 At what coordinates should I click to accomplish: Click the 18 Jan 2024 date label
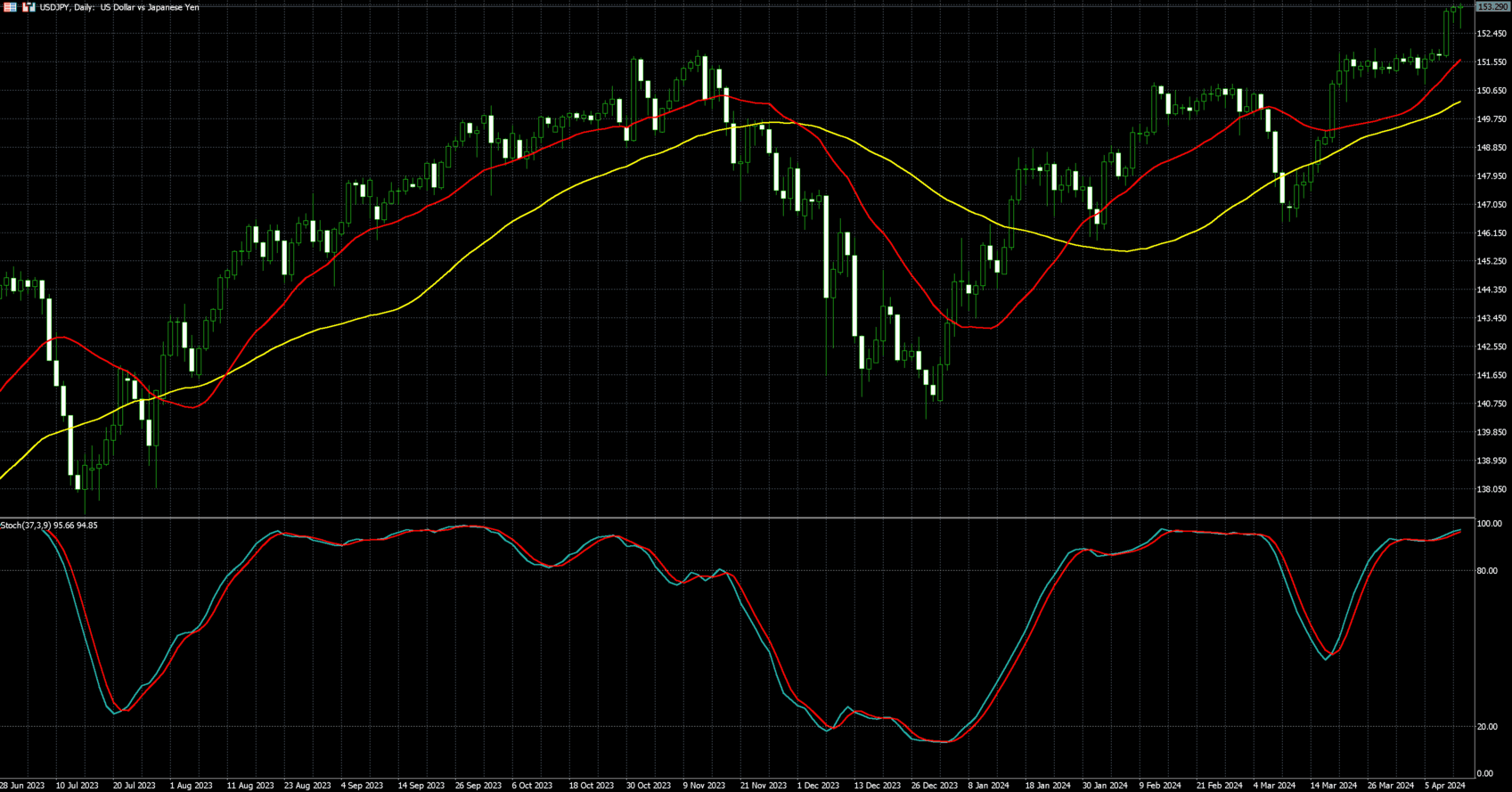[x=1048, y=786]
